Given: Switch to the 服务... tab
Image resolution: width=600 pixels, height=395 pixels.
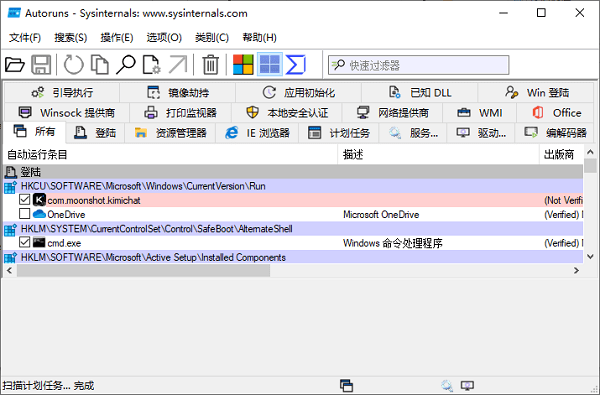Looking at the screenshot, I should coord(412,133).
